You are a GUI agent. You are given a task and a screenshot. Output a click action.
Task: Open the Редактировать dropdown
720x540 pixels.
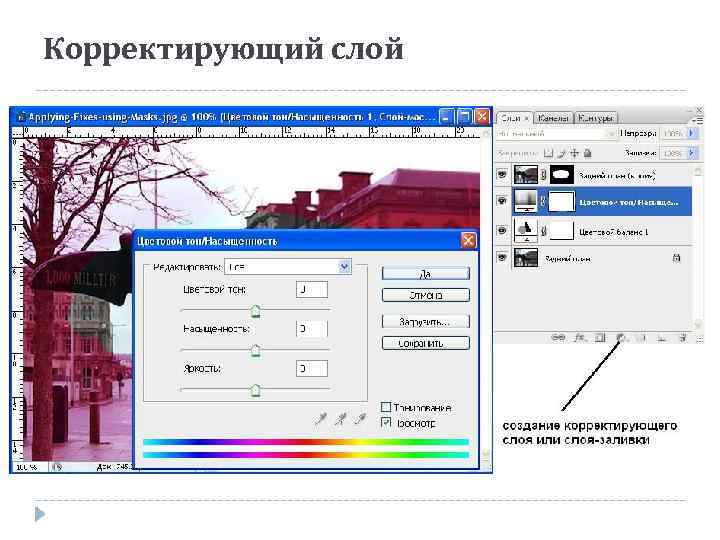pos(288,267)
